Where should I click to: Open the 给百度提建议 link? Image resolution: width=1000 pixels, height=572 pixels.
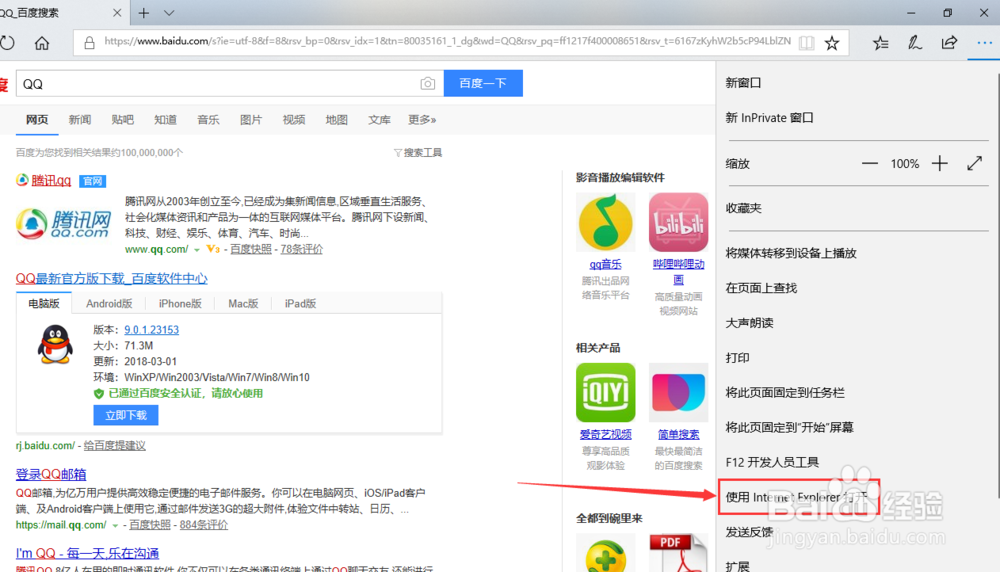pyautogui.click(x=115, y=445)
